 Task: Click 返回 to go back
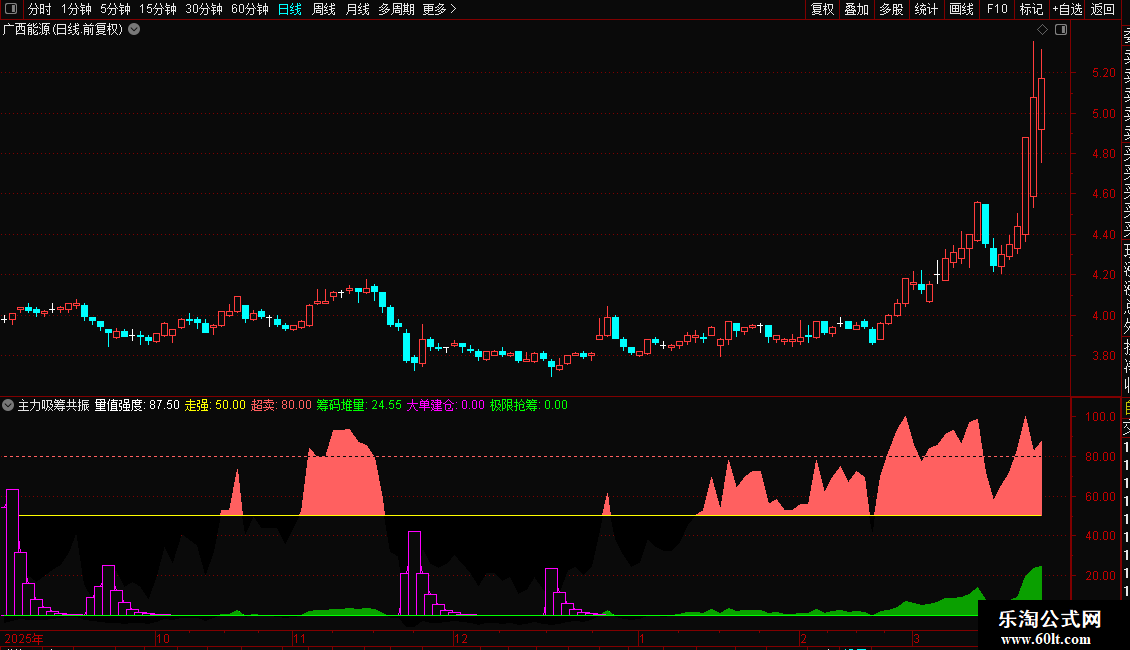pos(1103,9)
